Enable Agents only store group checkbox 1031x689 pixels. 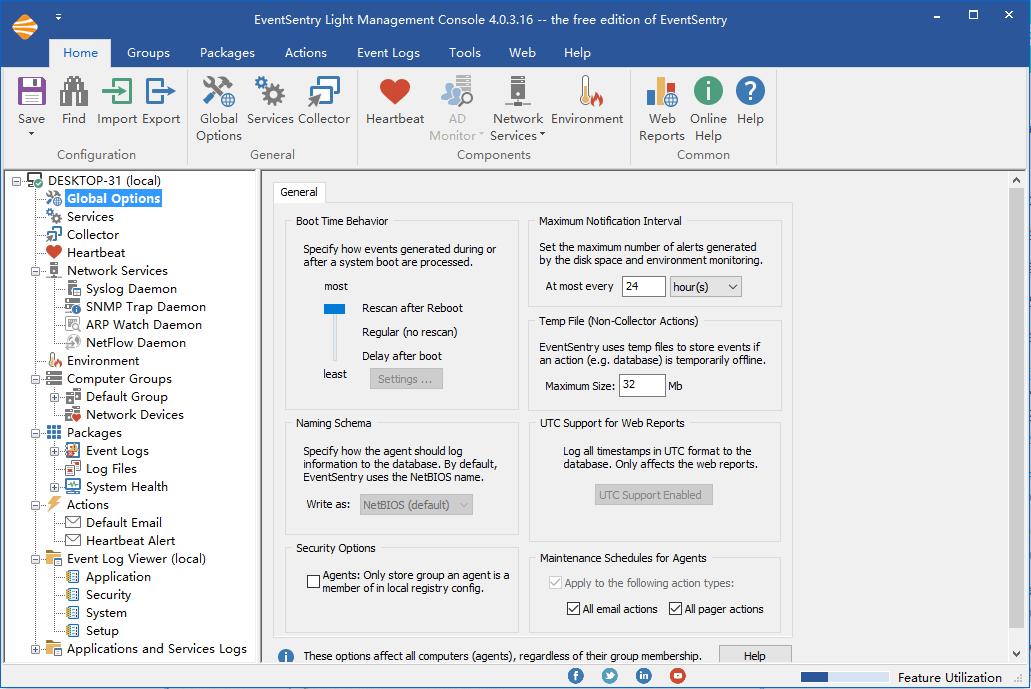pos(314,581)
